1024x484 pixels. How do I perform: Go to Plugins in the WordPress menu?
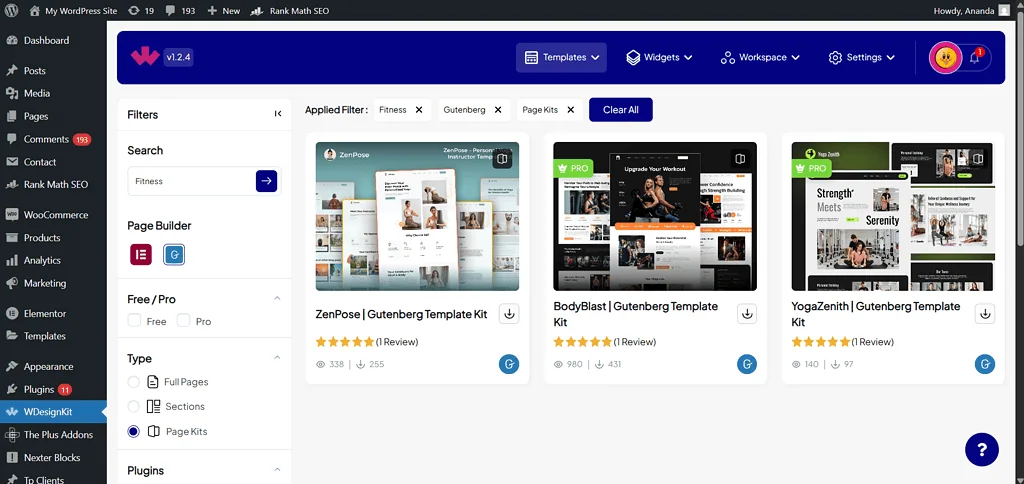(40, 389)
